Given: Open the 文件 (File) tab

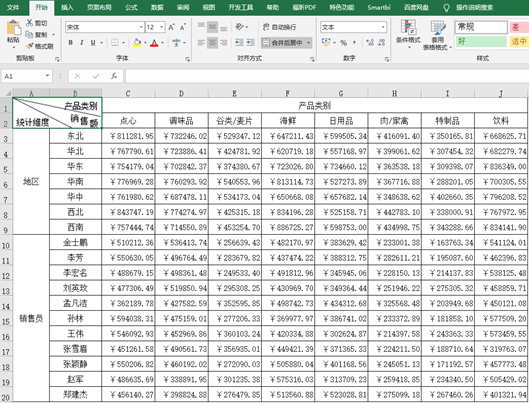Looking at the screenshot, I should [13, 7].
